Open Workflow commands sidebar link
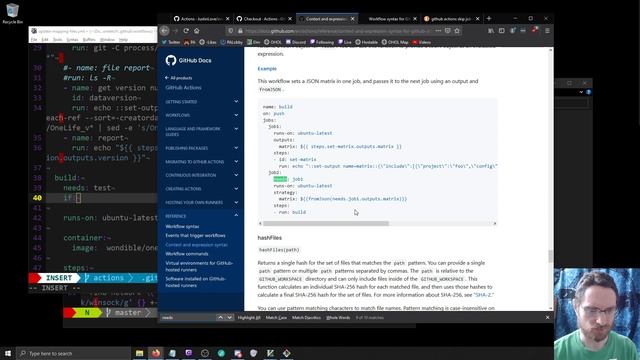640x360 pixels. pyautogui.click(x=187, y=254)
